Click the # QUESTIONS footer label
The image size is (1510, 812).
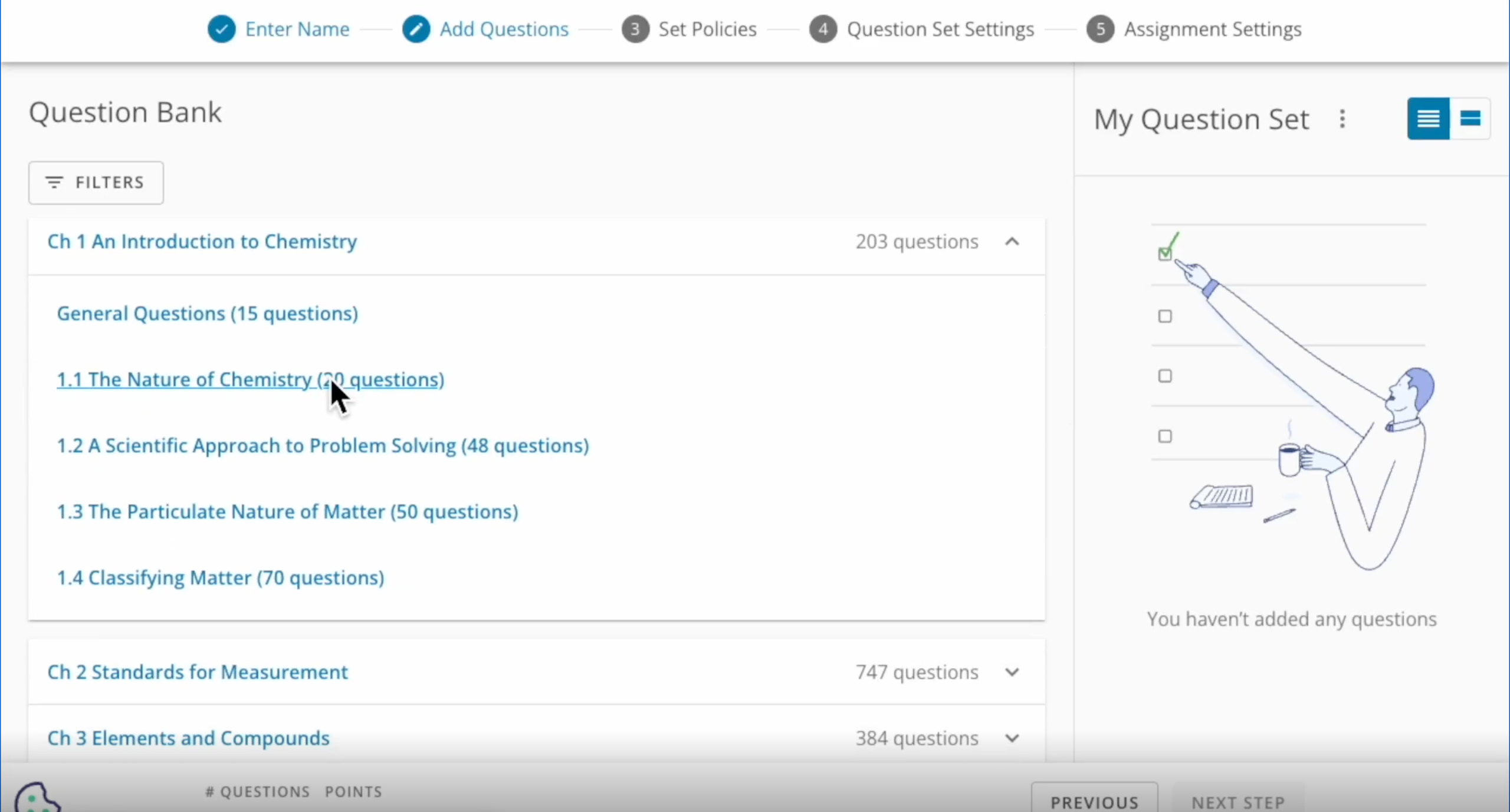pyautogui.click(x=258, y=792)
